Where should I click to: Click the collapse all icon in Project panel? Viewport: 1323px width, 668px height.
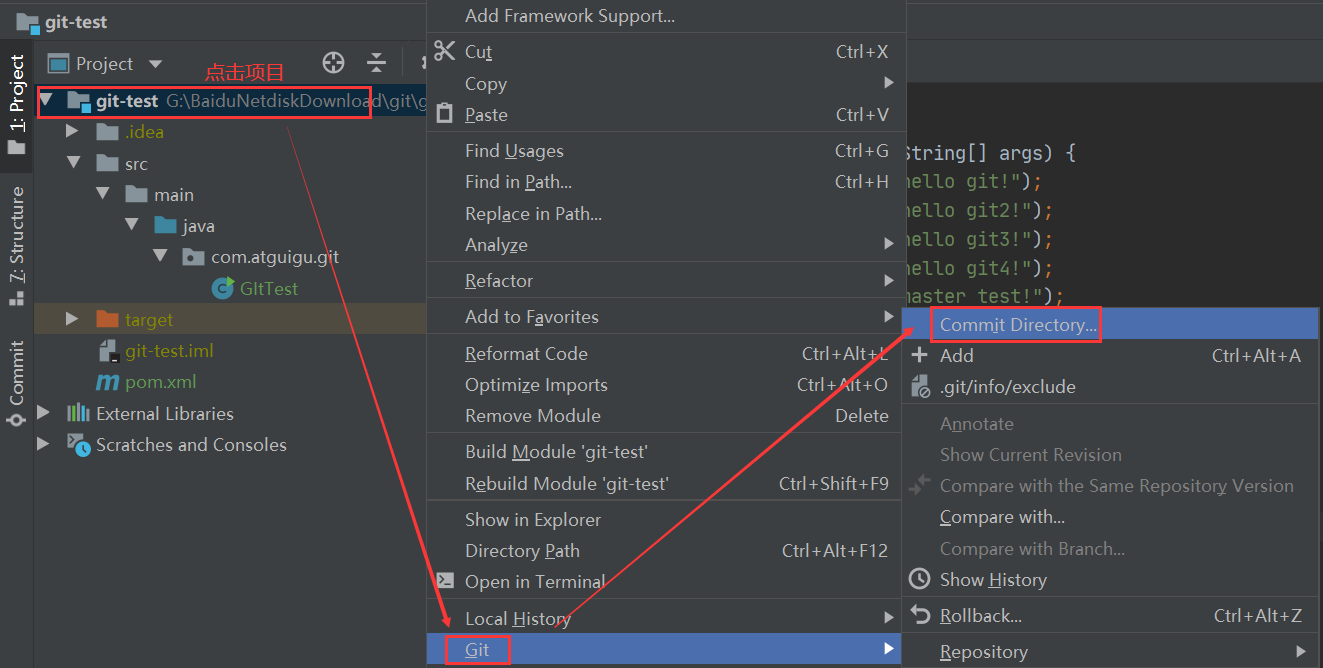(376, 63)
